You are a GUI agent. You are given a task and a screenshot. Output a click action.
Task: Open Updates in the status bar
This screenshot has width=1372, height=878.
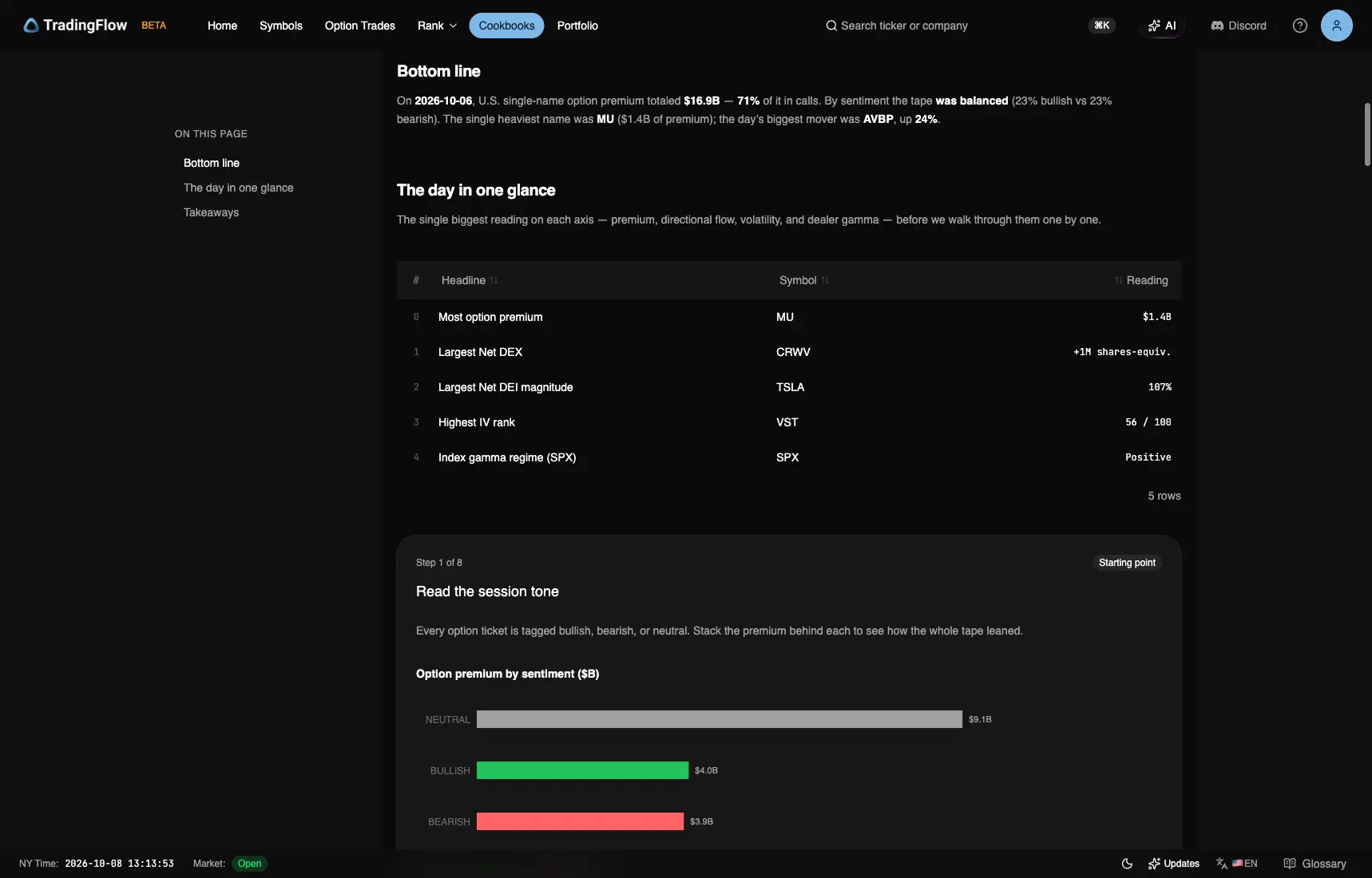coord(1174,864)
